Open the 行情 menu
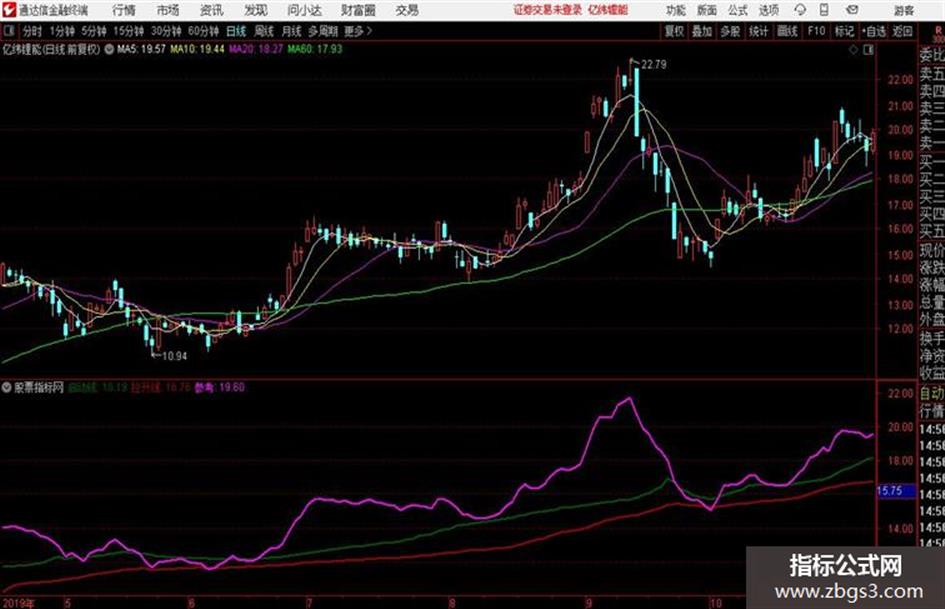This screenshot has height=609, width=945. (124, 10)
